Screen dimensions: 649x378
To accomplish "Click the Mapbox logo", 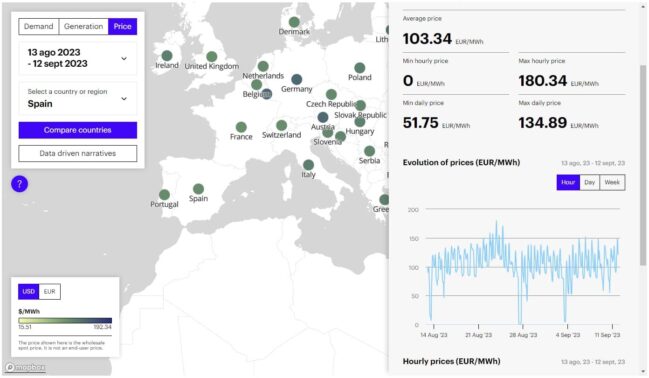I will 26,367.
